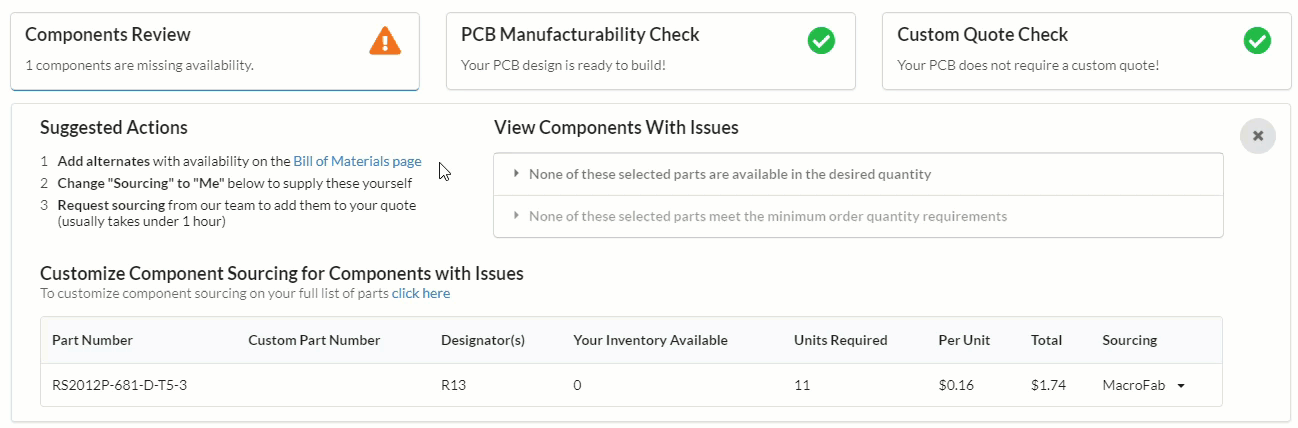
Task: Open the Custom Quote Check tab
Action: tap(1086, 51)
